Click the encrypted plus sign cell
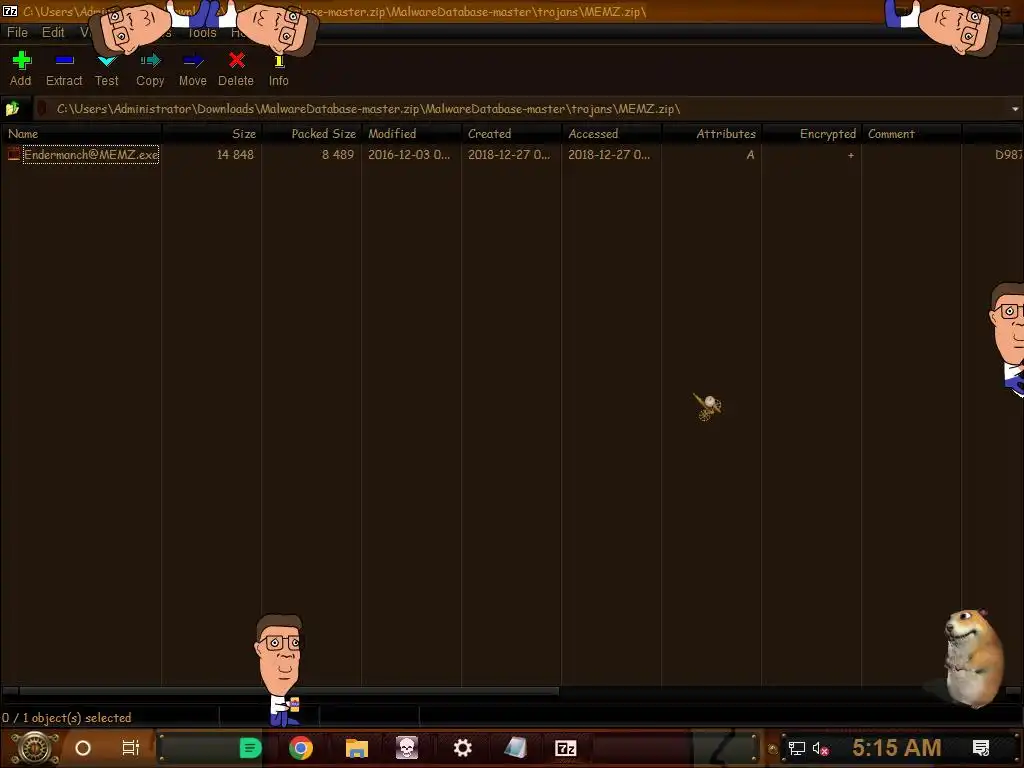The width and height of the screenshot is (1024, 768). point(850,155)
